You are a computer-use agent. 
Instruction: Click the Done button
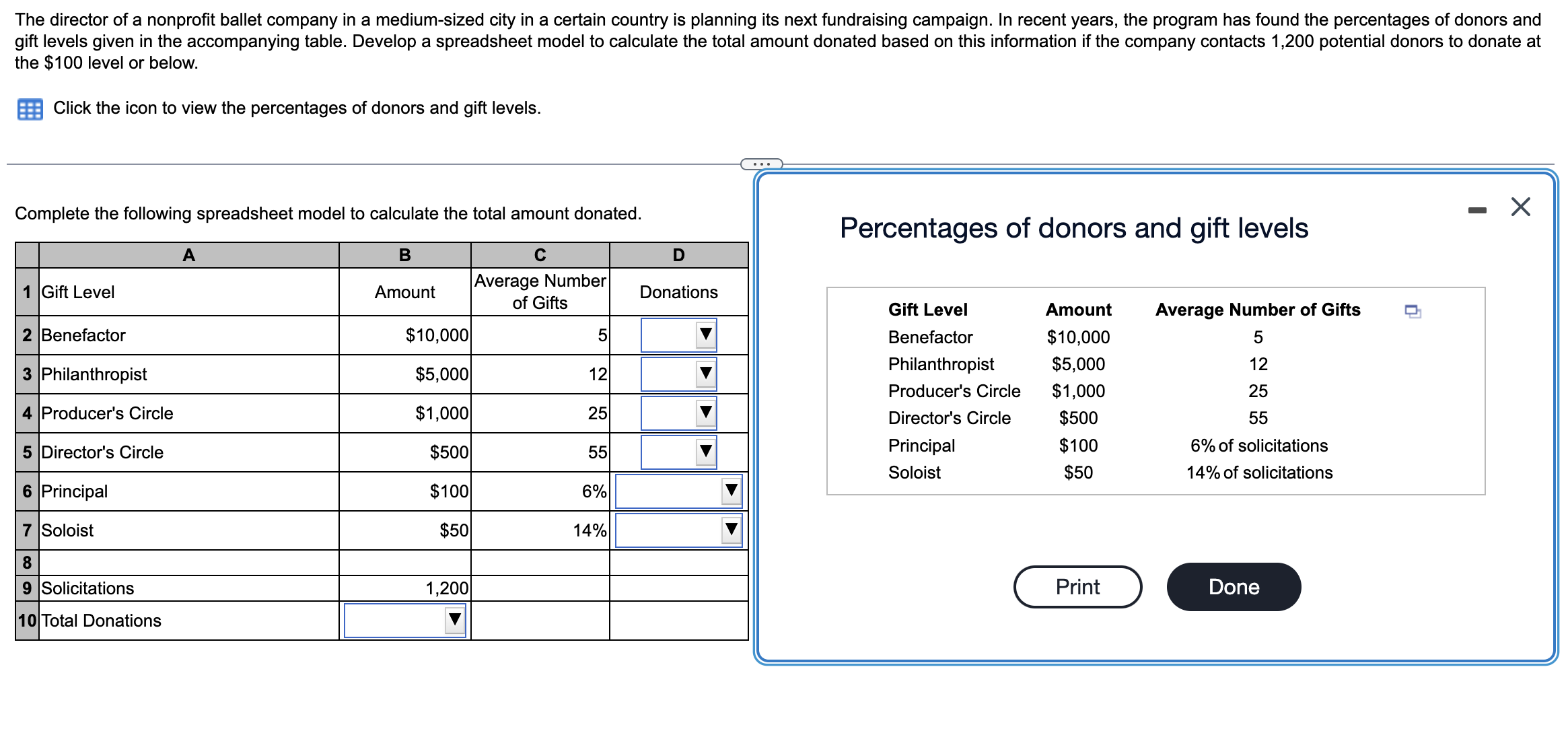coord(1234,586)
